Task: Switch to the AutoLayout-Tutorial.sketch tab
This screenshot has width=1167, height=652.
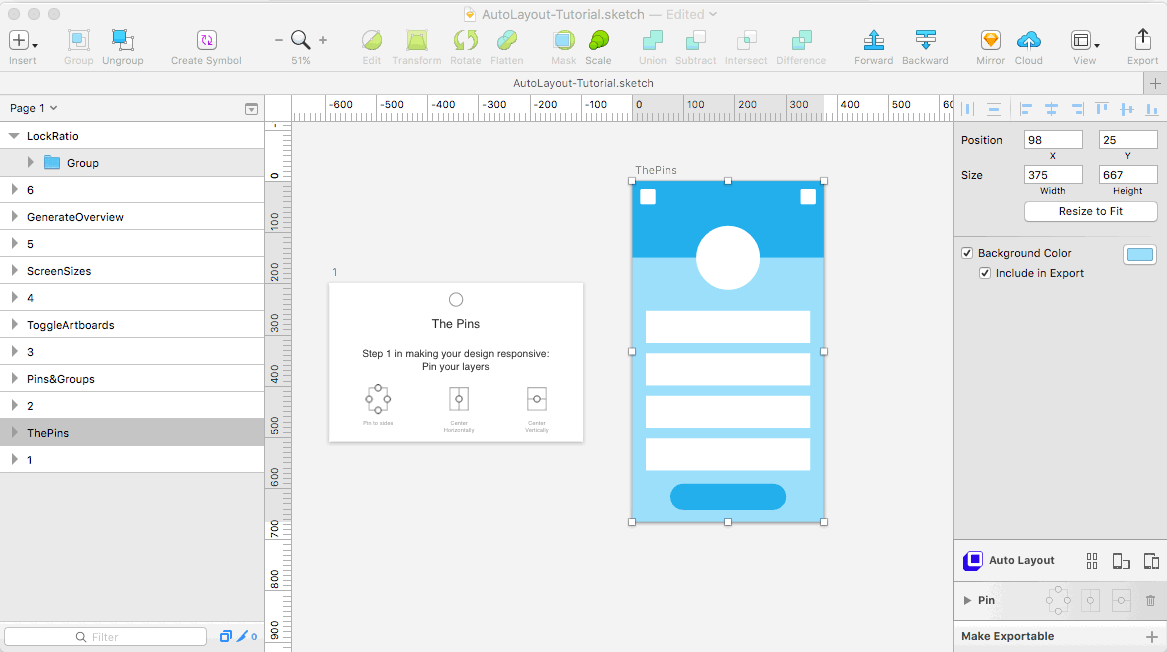Action: point(583,83)
